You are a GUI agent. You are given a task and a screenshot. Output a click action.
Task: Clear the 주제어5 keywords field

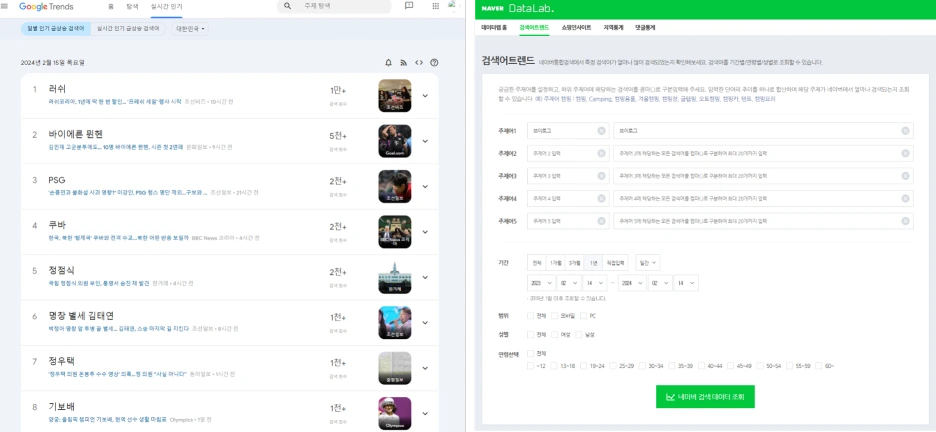click(x=906, y=221)
